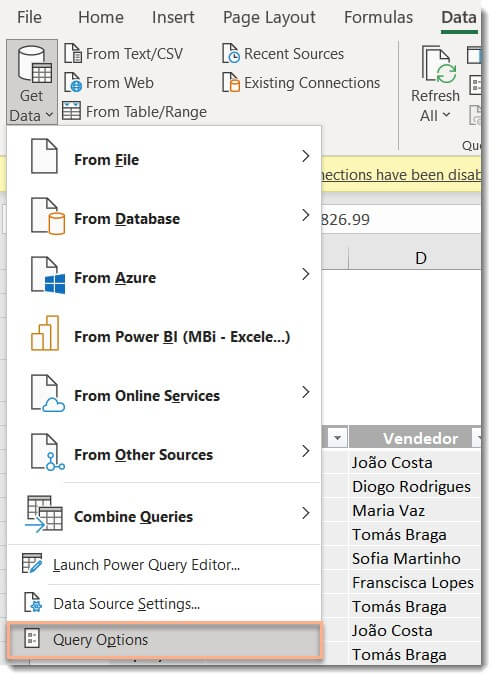
Task: Select Query Options label
Action: pyautogui.click(x=100, y=640)
